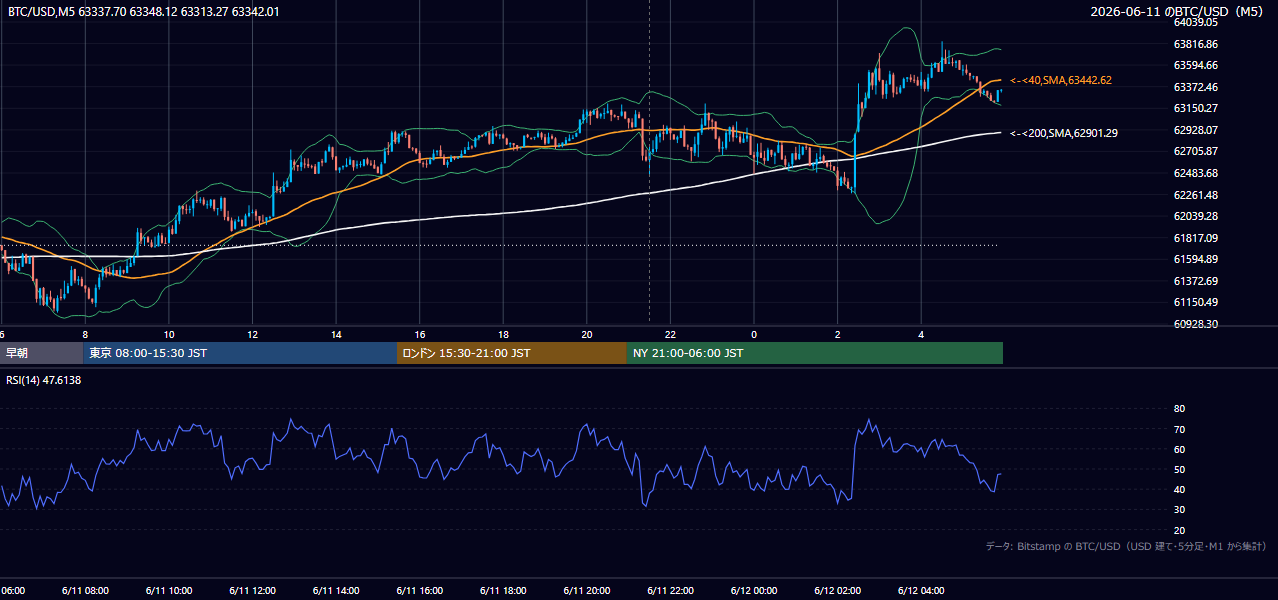Click price axis value 63816.86

coord(1195,44)
